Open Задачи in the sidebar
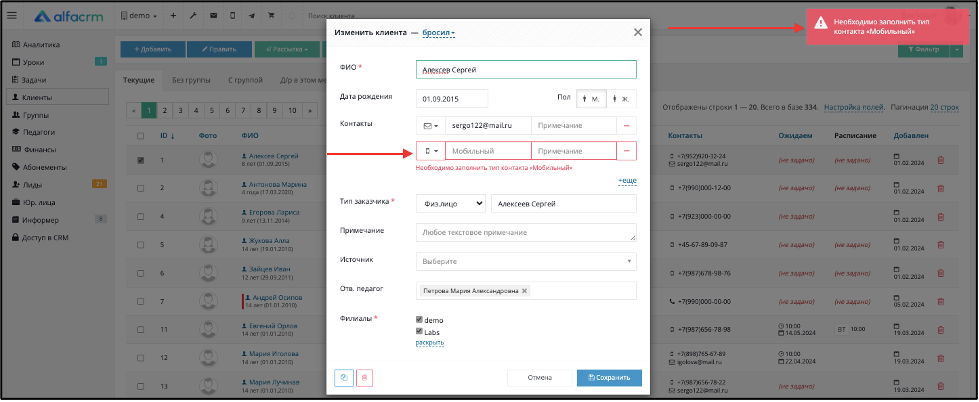The image size is (979, 402). [x=34, y=80]
